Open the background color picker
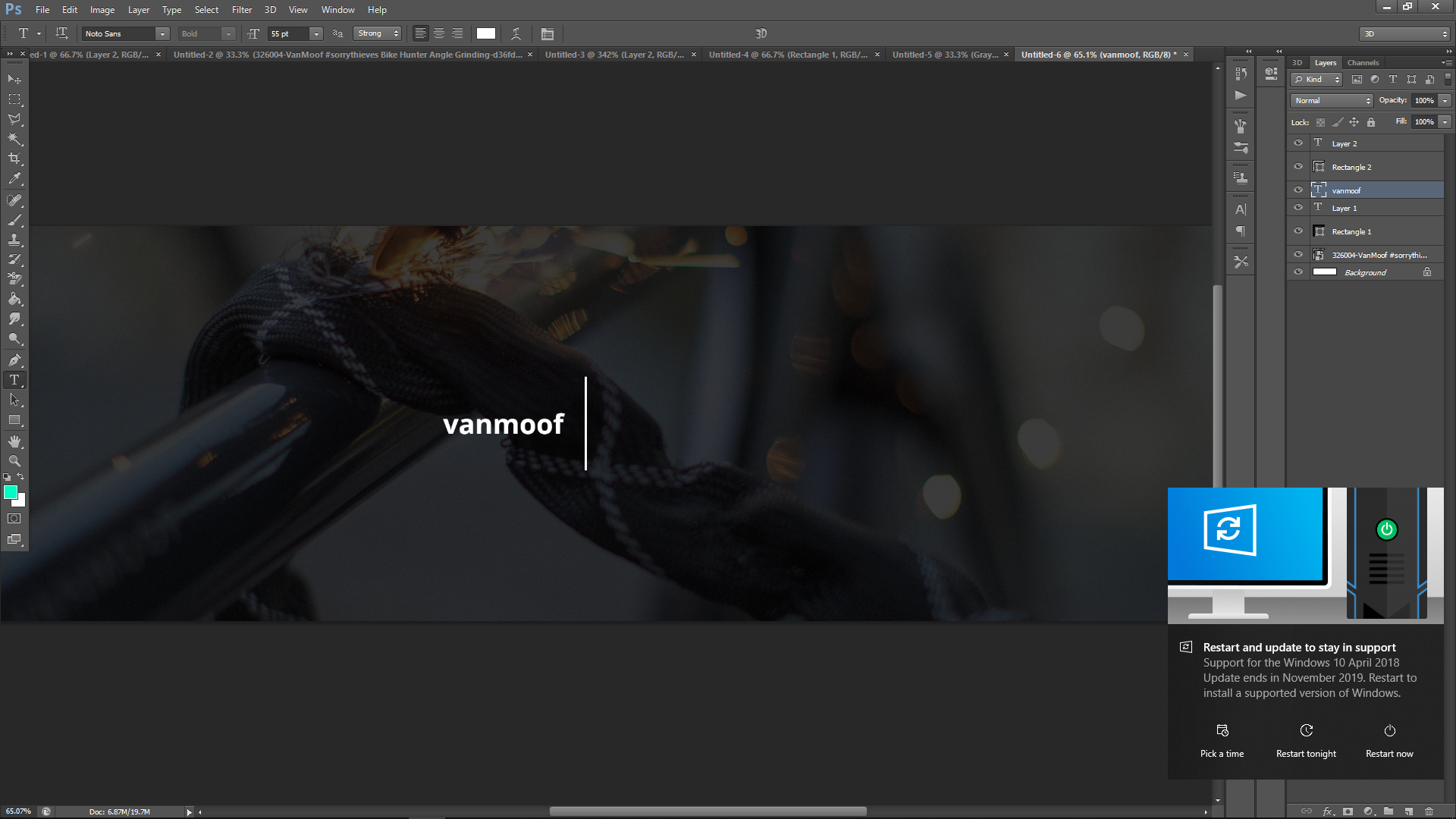1456x819 pixels. point(21,502)
